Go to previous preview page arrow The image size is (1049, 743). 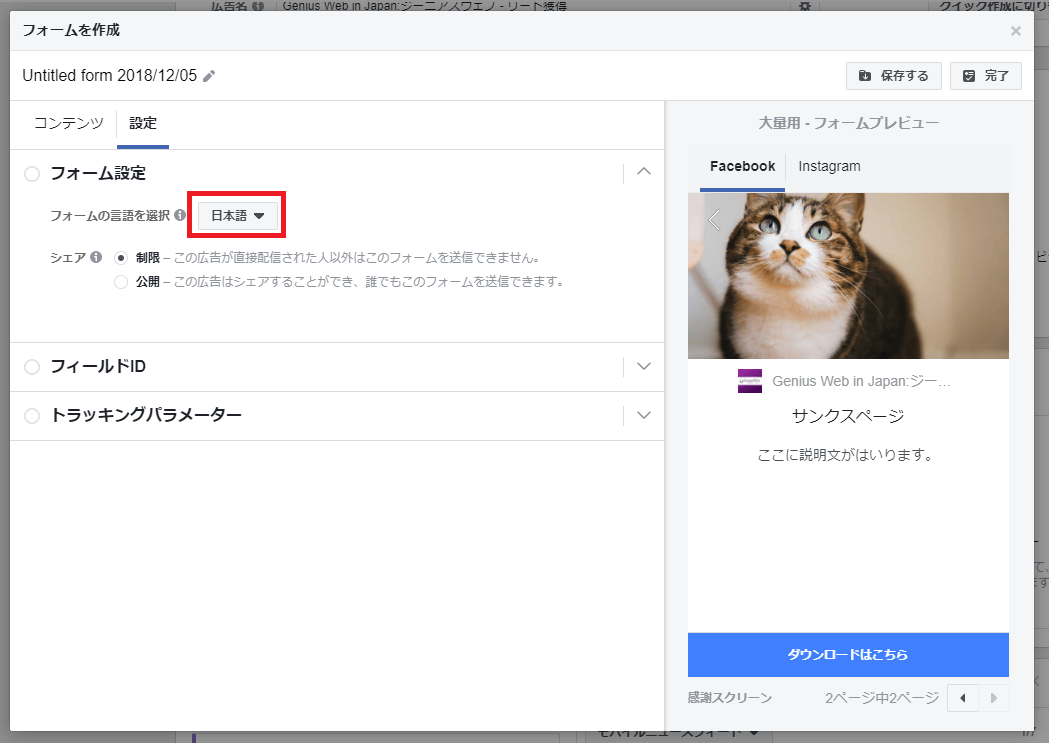coord(963,698)
